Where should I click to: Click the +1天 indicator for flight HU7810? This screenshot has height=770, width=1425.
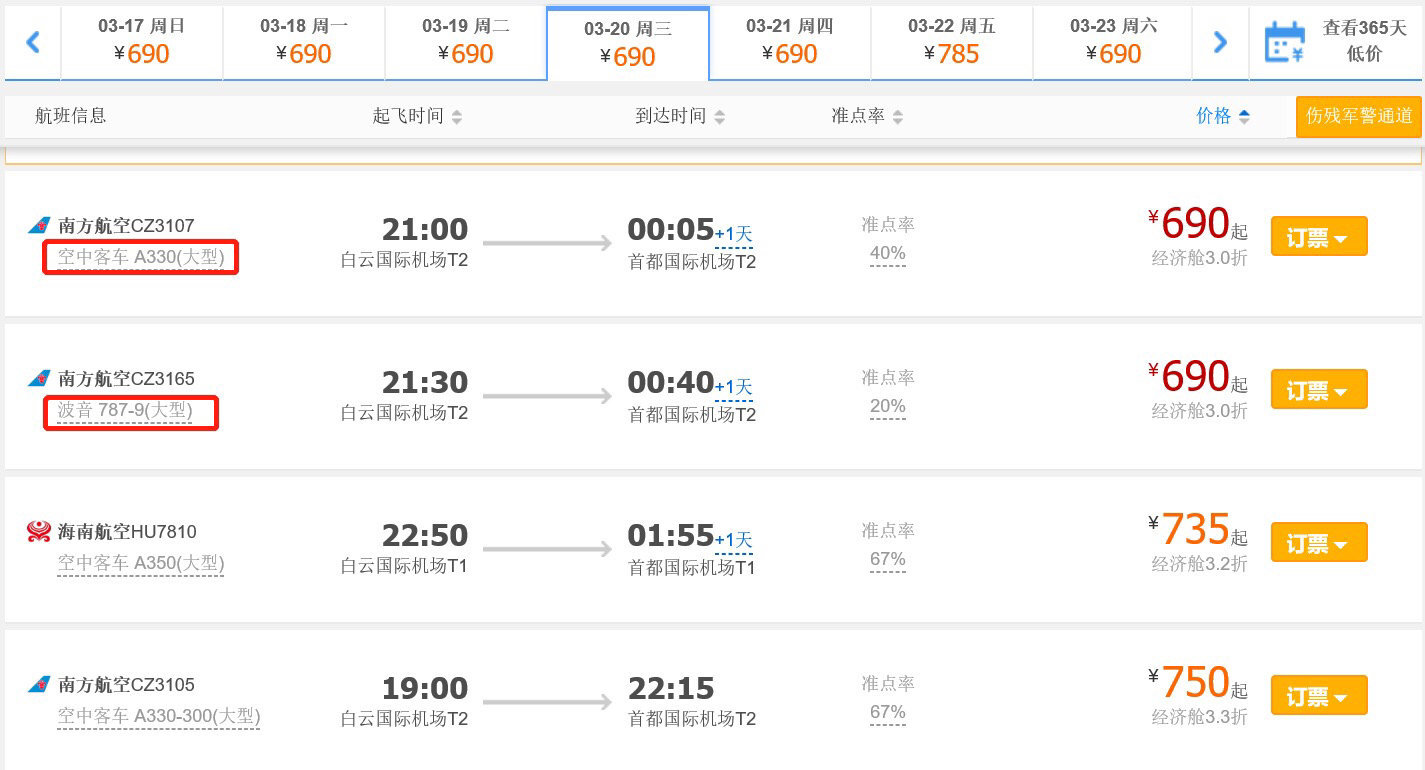(x=734, y=540)
